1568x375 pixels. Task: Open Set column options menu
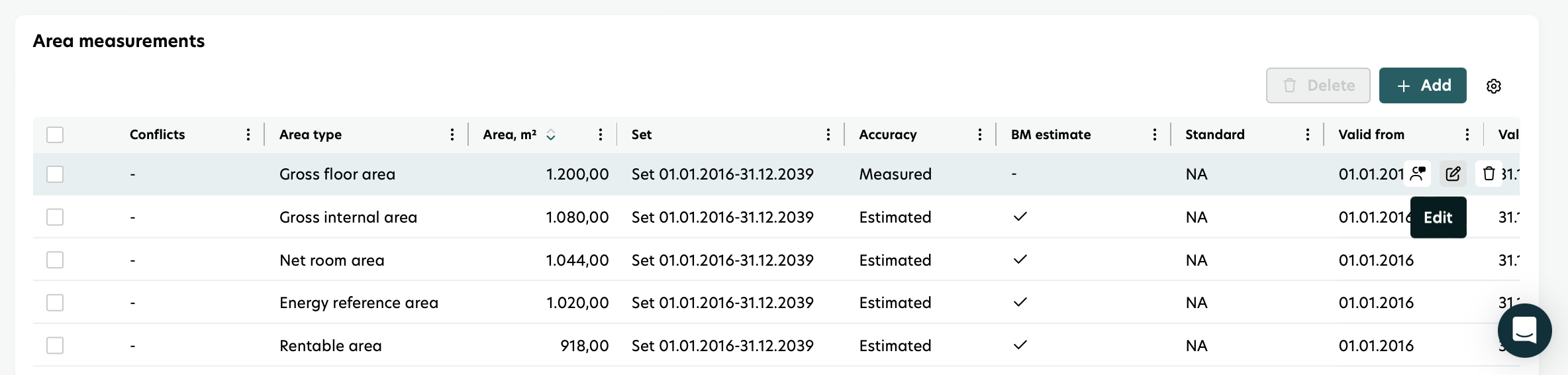[x=828, y=134]
